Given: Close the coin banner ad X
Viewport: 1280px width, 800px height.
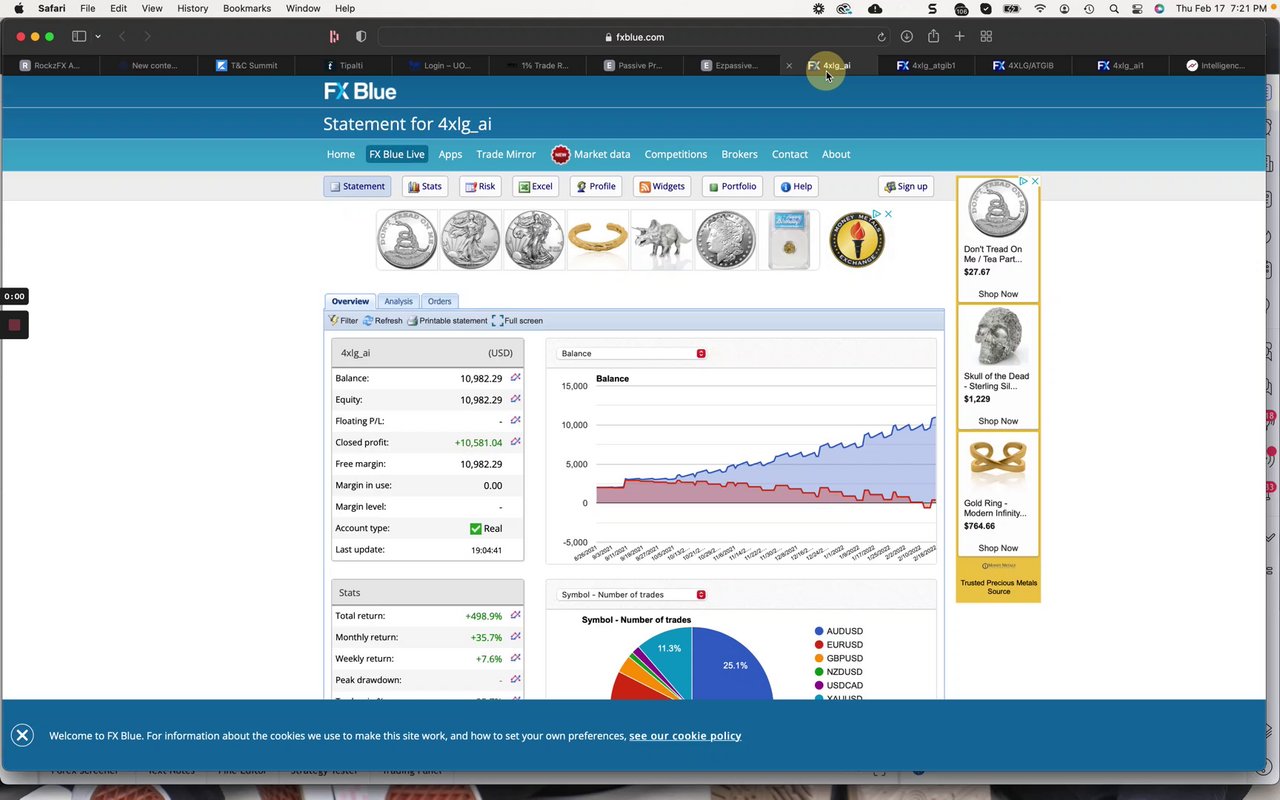Looking at the screenshot, I should [887, 213].
